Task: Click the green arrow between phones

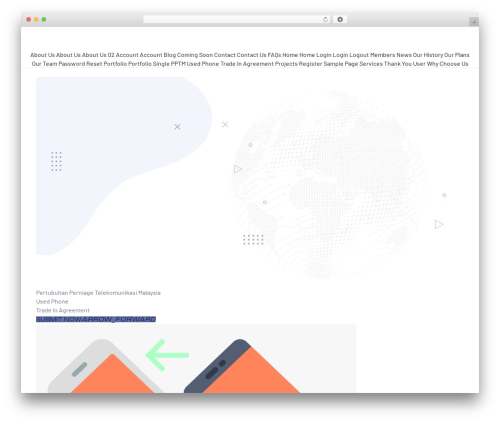Action: point(167,355)
